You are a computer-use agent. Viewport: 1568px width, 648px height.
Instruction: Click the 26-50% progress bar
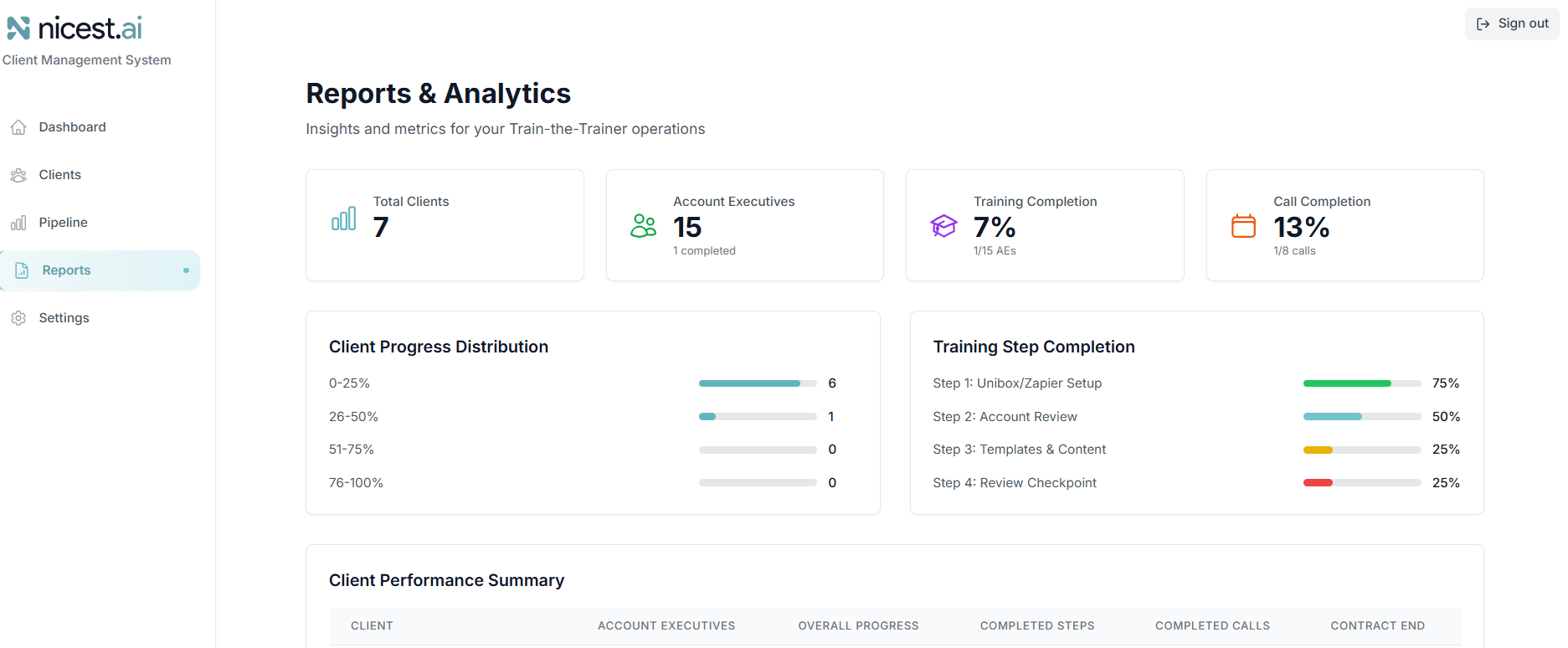pos(758,416)
